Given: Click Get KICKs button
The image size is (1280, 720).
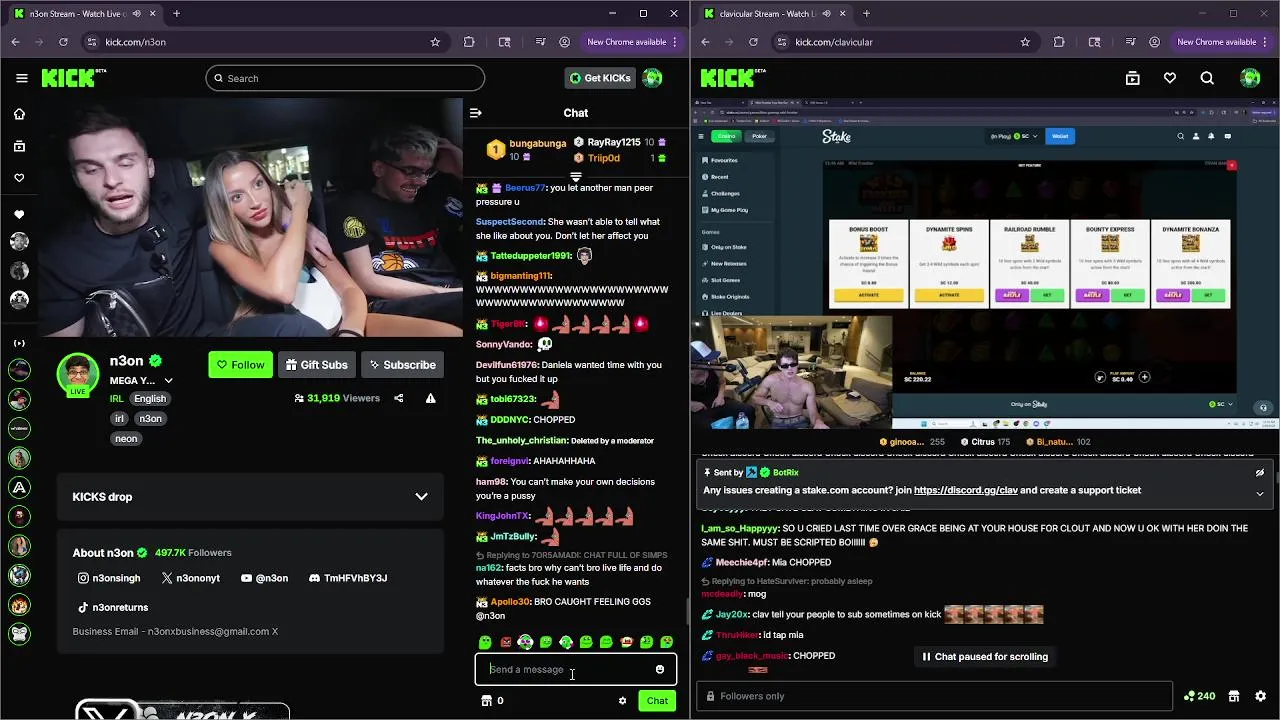Looking at the screenshot, I should pyautogui.click(x=600, y=78).
